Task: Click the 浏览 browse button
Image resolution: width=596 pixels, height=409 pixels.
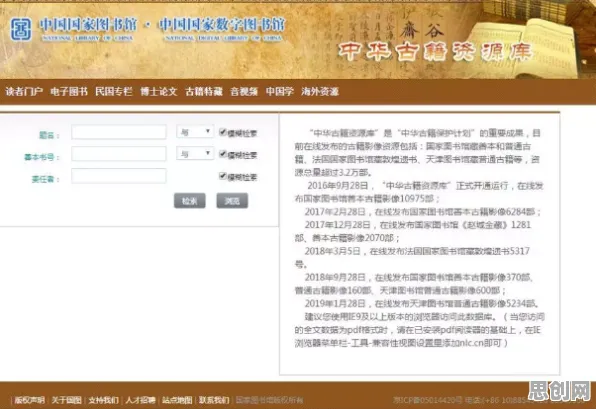Action: pyautogui.click(x=232, y=201)
